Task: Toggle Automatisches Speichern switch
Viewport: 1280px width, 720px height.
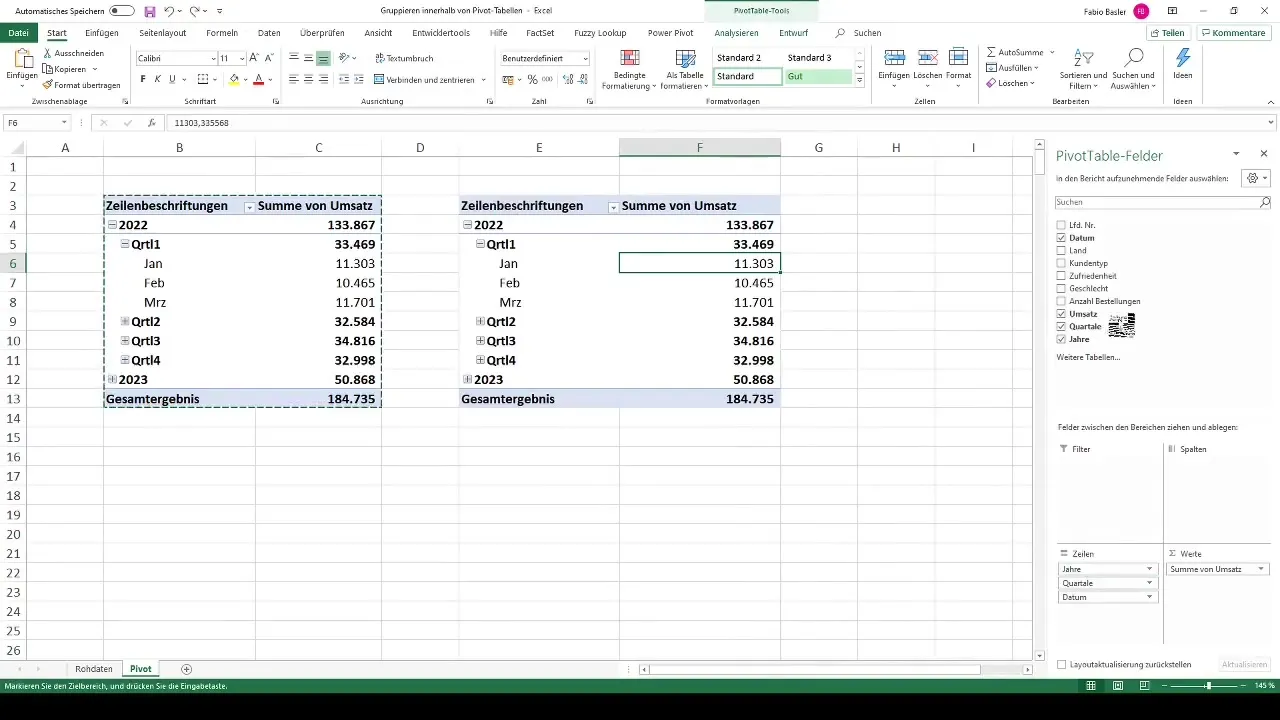Action: (122, 10)
